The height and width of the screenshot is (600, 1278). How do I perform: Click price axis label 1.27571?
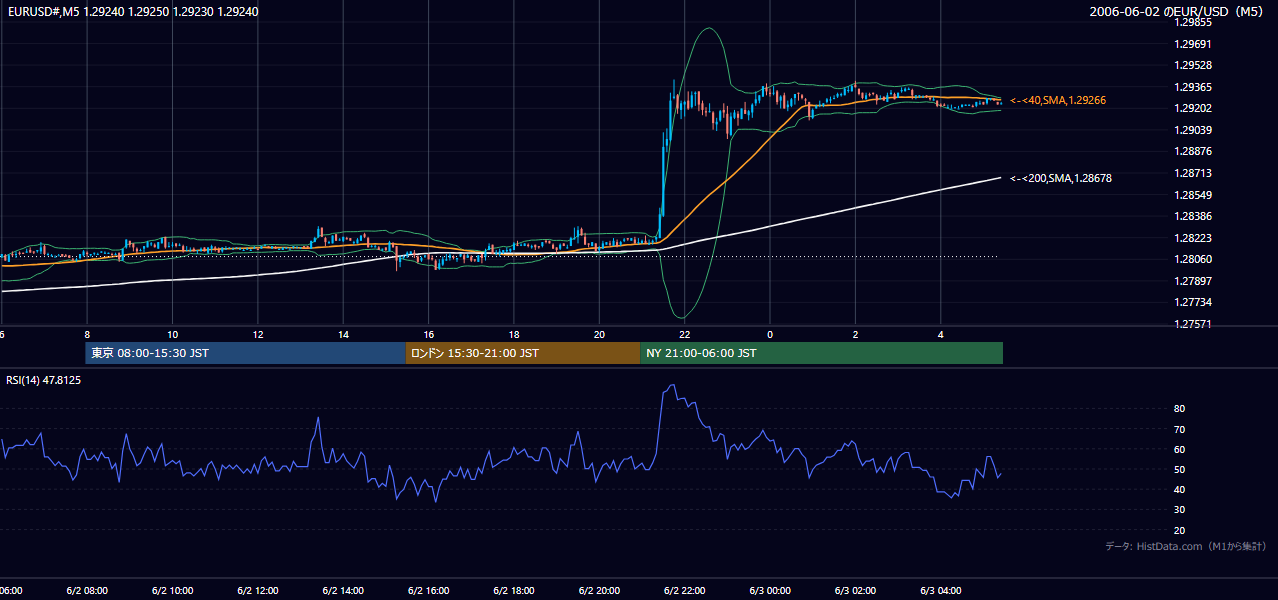(x=1193, y=324)
